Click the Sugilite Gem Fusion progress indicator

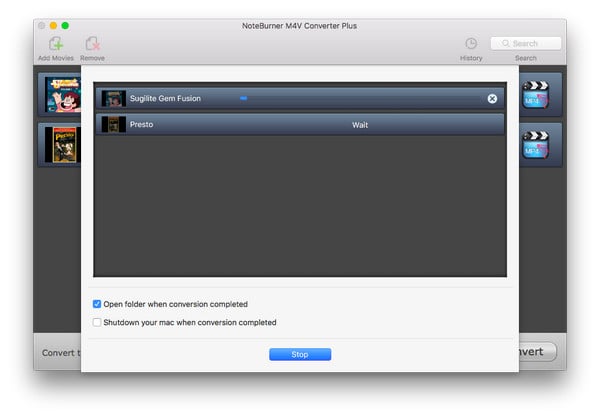(x=243, y=98)
